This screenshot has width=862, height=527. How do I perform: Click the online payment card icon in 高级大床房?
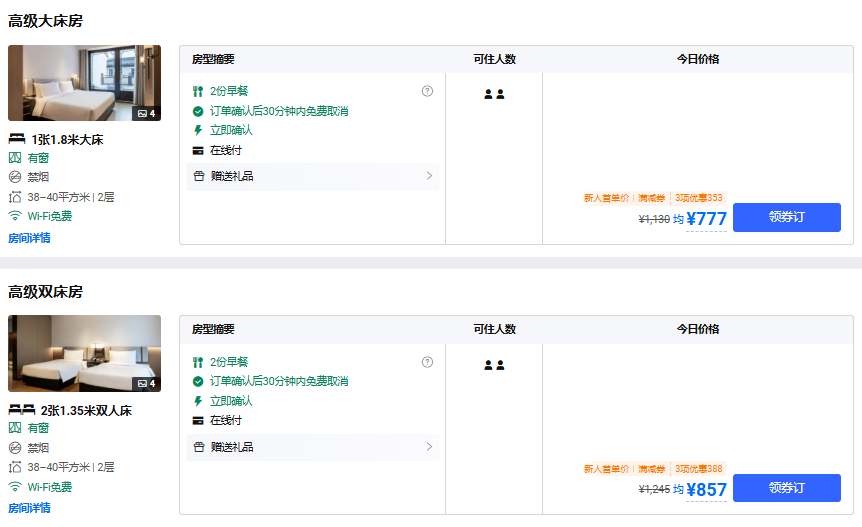pos(198,151)
